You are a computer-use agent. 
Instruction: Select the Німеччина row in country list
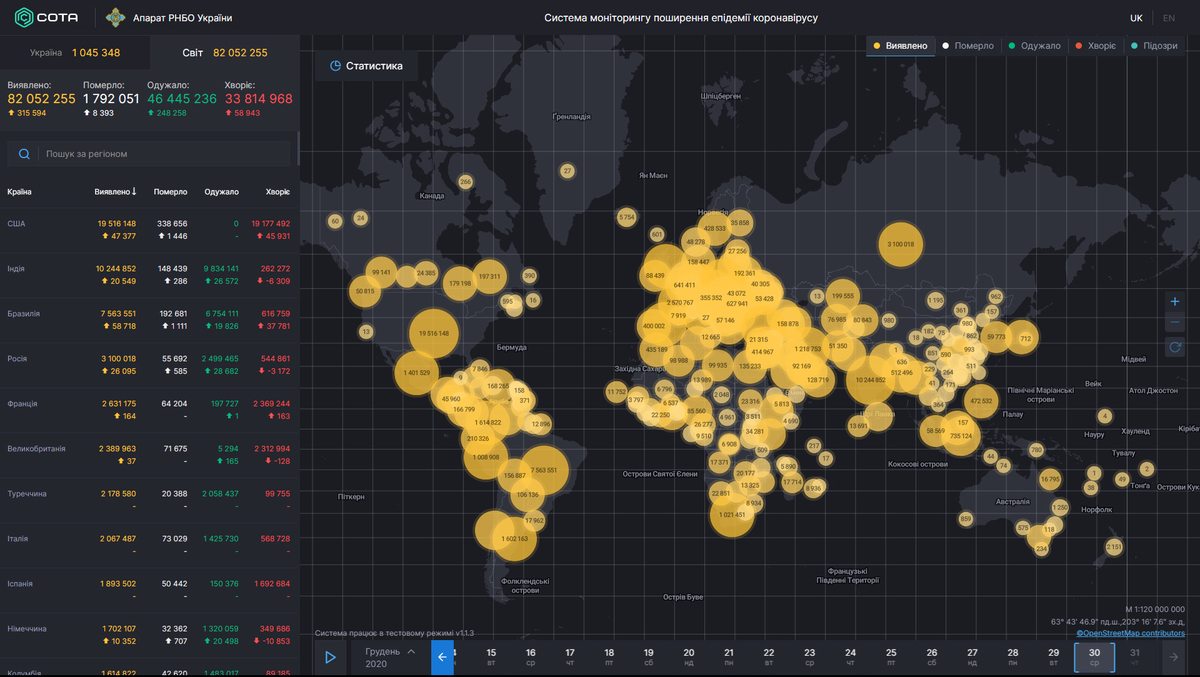pos(149,635)
